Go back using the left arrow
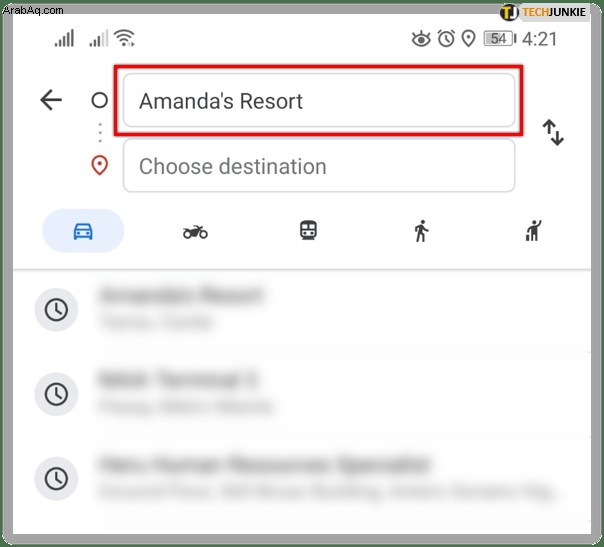The width and height of the screenshot is (604, 547). coord(51,100)
